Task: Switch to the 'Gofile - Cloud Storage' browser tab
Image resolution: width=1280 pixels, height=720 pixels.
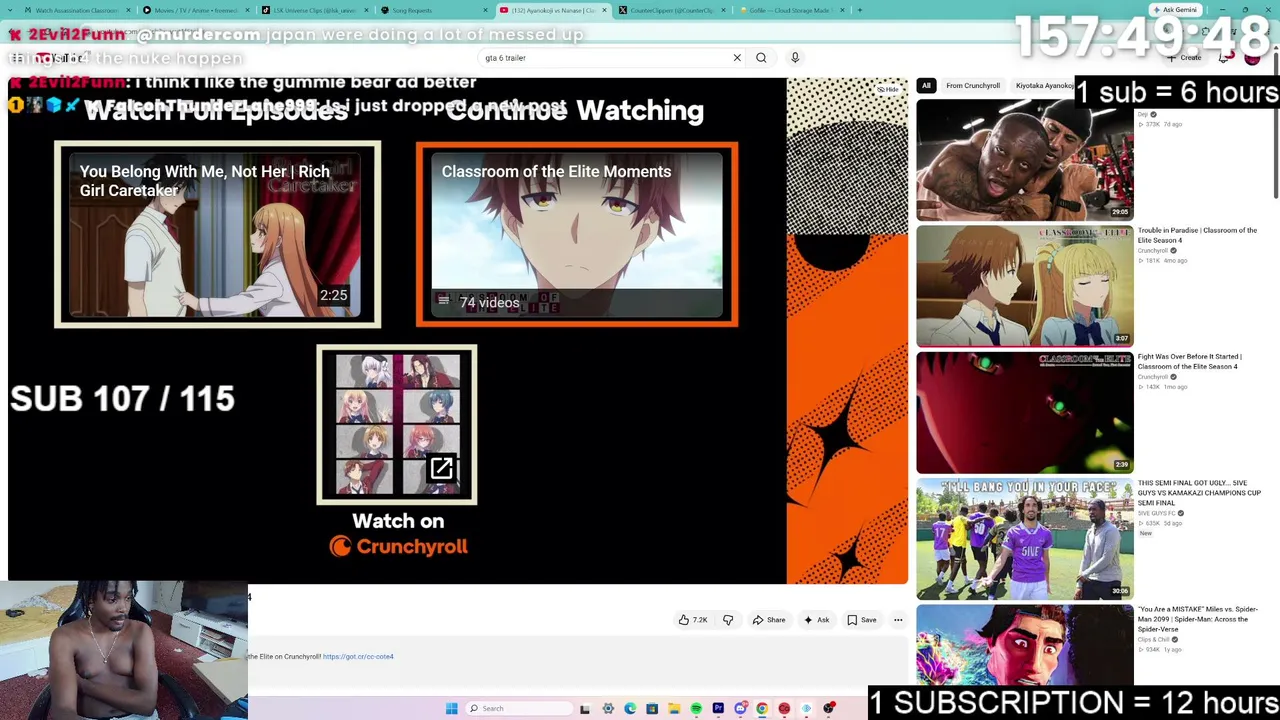Action: pos(792,10)
